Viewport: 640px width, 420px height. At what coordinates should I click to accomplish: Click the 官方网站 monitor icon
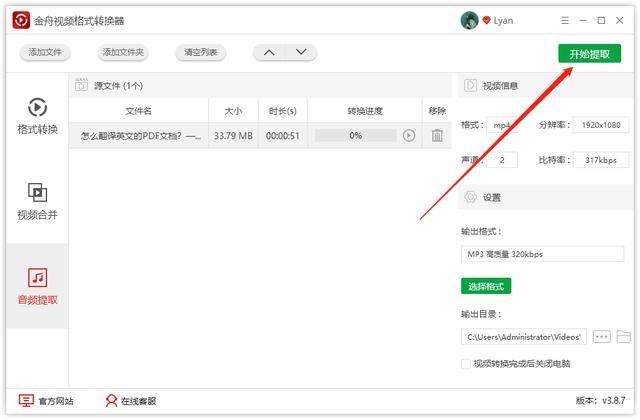[26, 401]
